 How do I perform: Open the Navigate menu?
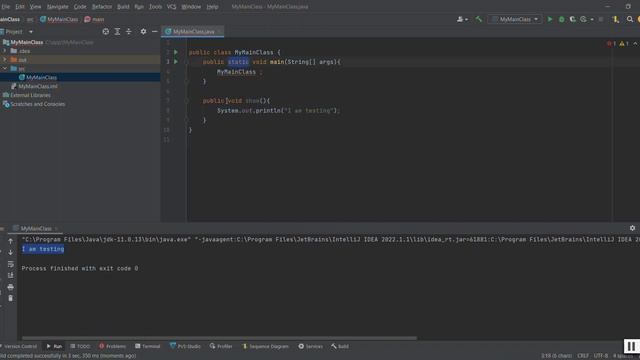point(58,7)
